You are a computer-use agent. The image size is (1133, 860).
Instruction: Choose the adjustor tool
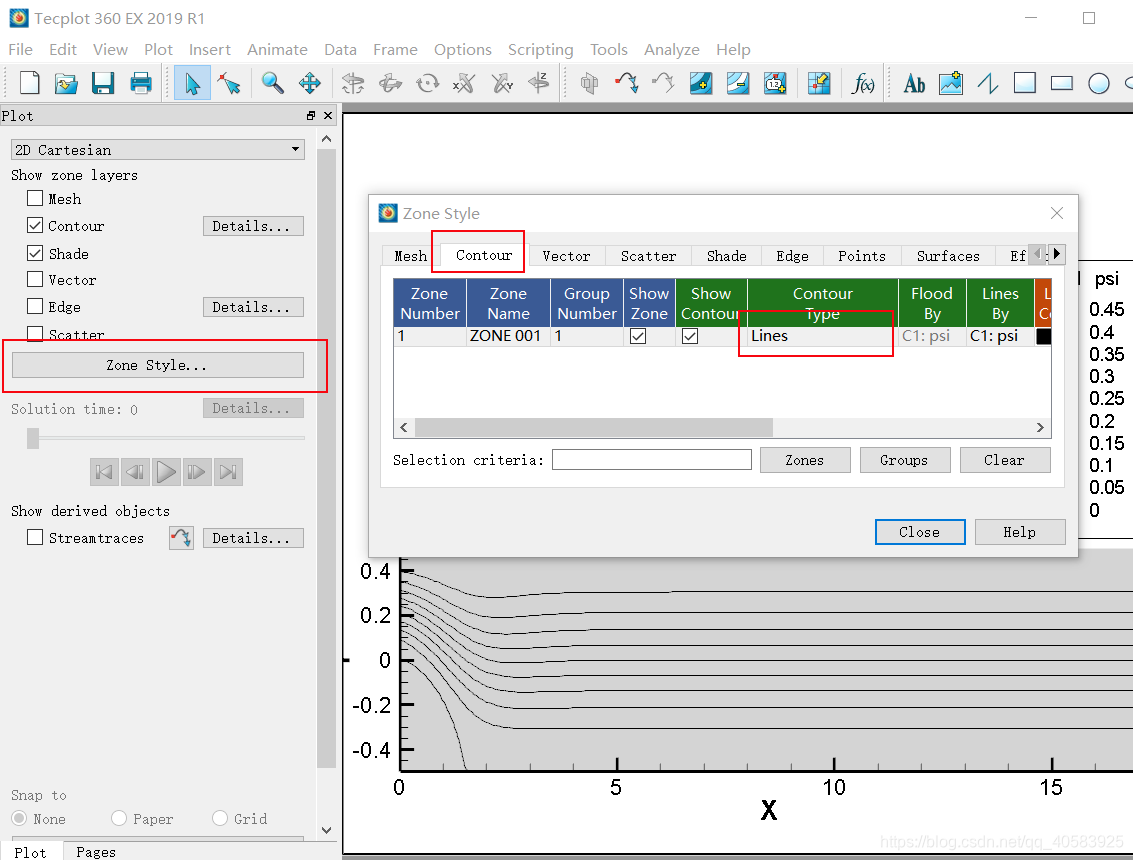230,83
